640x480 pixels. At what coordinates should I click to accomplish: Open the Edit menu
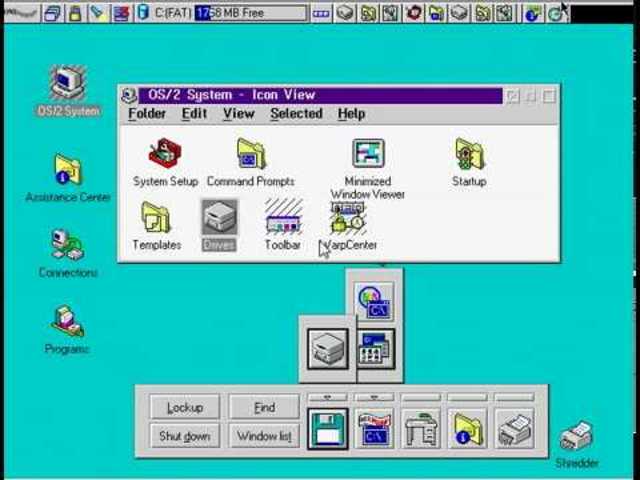[194, 113]
